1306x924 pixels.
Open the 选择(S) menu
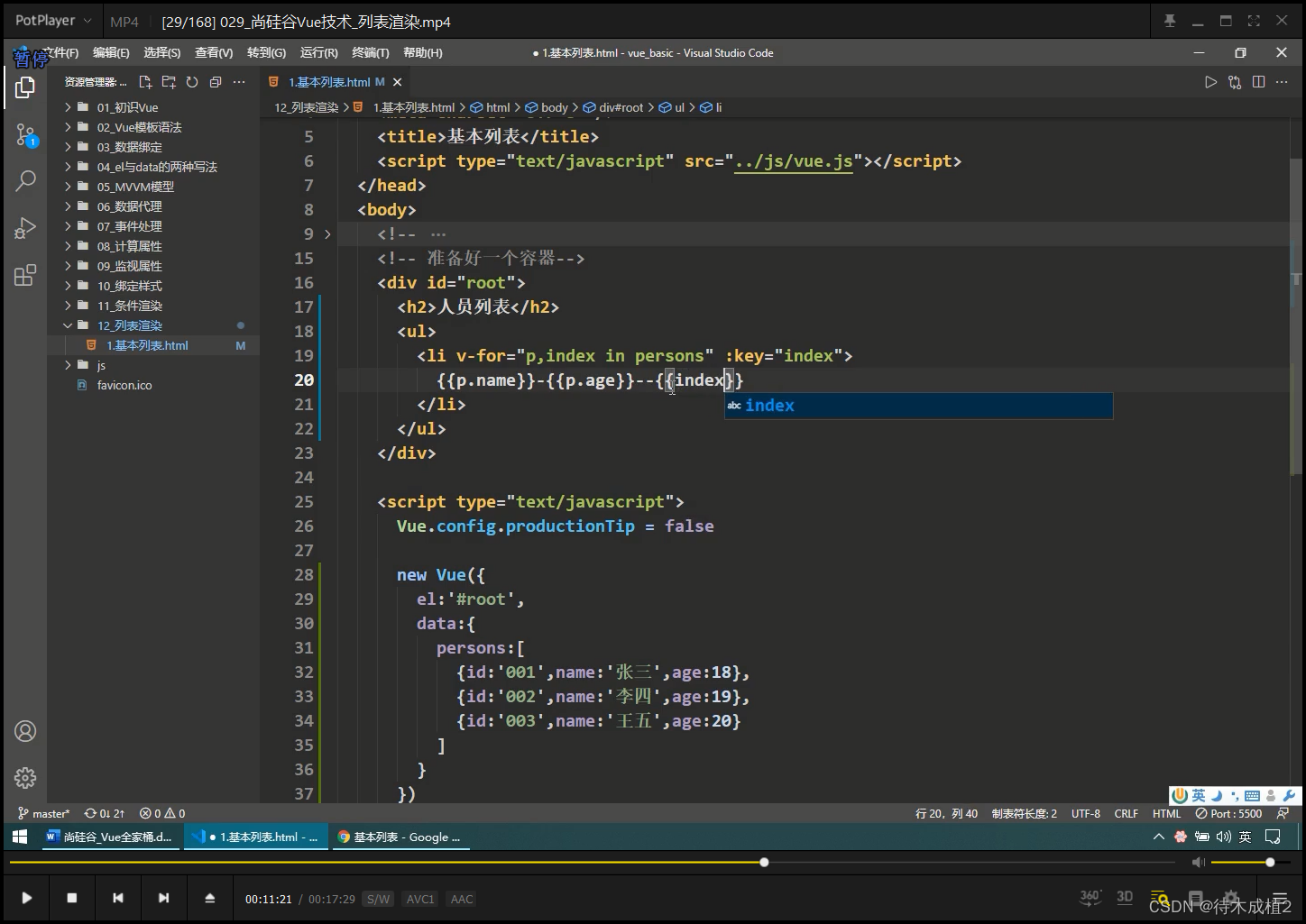coord(162,52)
